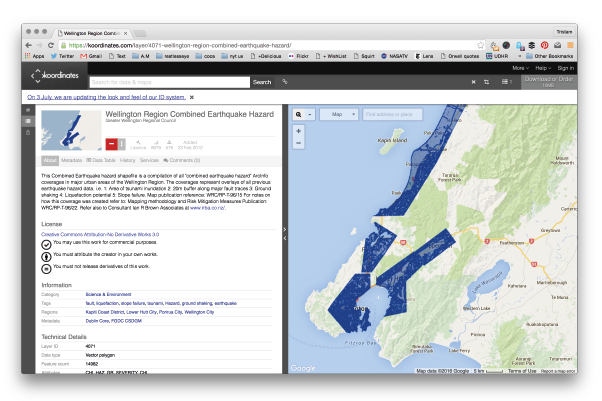Open the Help menu dropdown
The width and height of the screenshot is (602, 401).
click(x=543, y=68)
